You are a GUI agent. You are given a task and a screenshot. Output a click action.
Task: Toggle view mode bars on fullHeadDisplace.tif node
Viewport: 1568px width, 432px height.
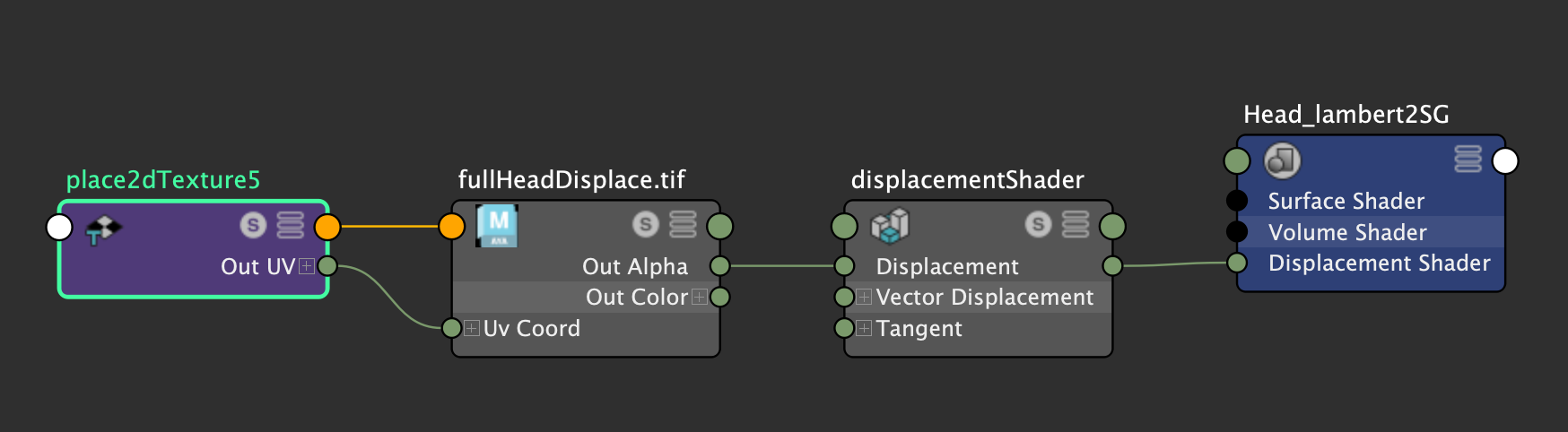pos(683,224)
